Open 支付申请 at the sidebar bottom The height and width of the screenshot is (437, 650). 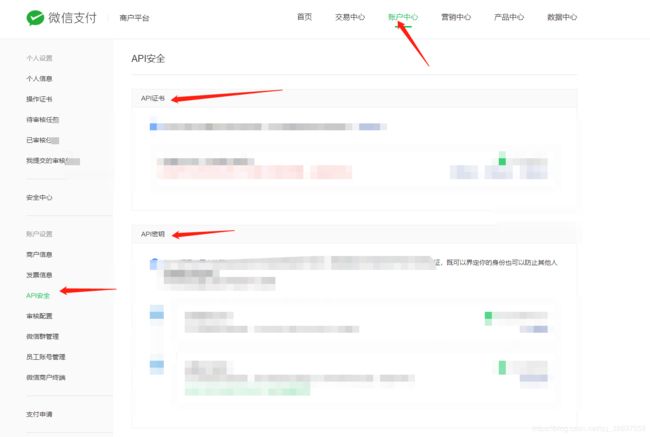tap(39, 414)
